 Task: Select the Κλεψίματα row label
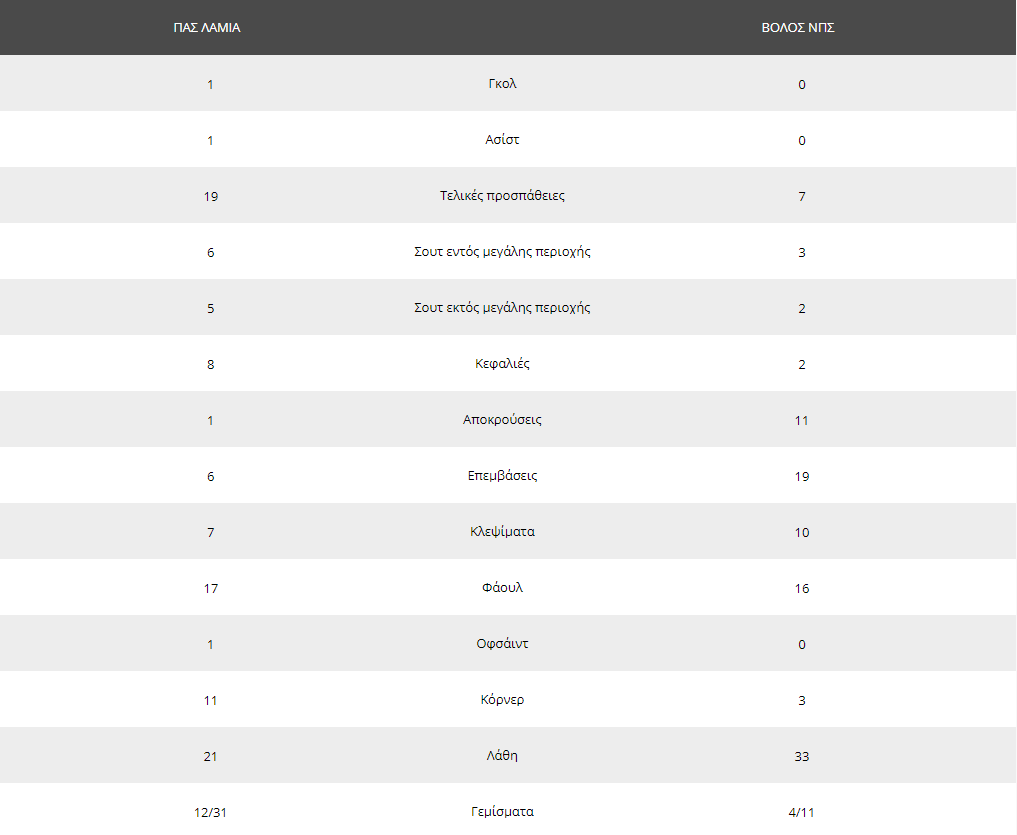pos(502,532)
